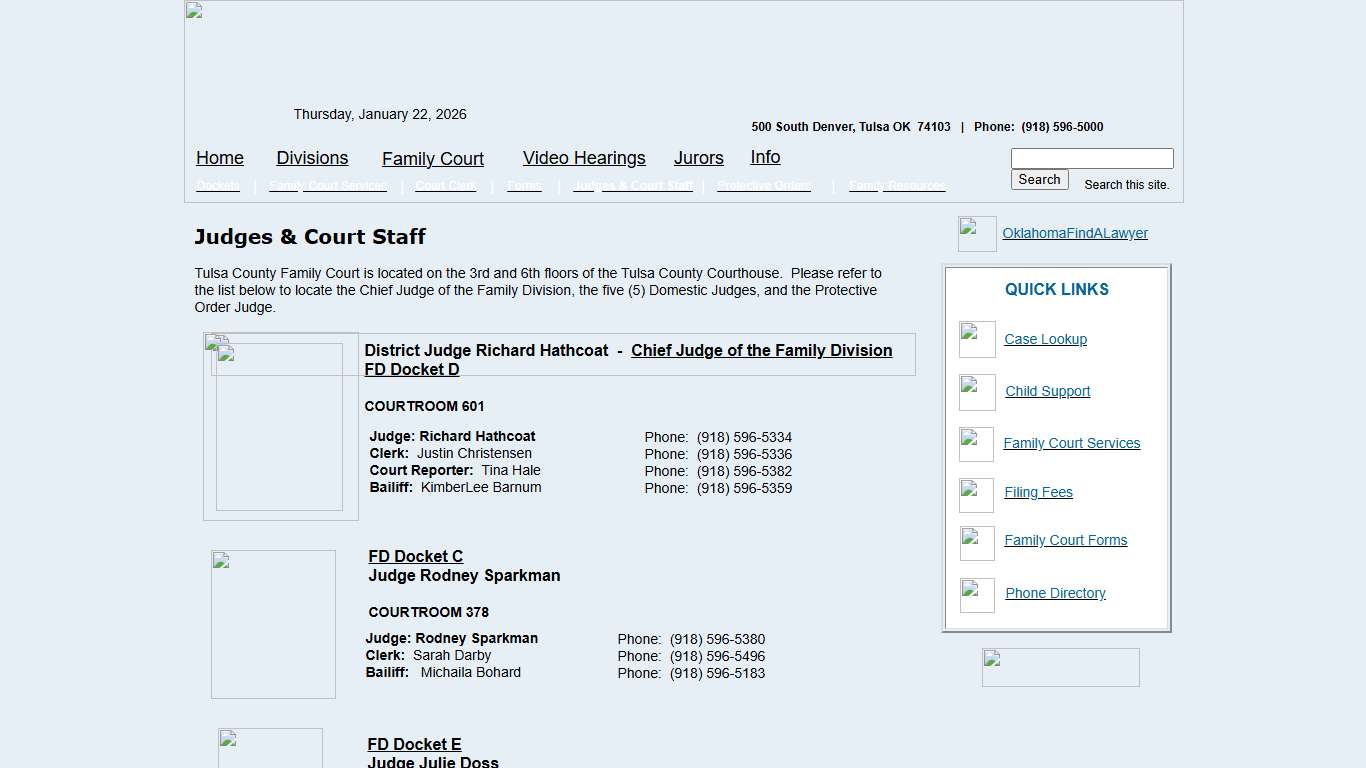The height and width of the screenshot is (768, 1366).
Task: Open Family Court Forms via its icon
Action: click(x=976, y=543)
